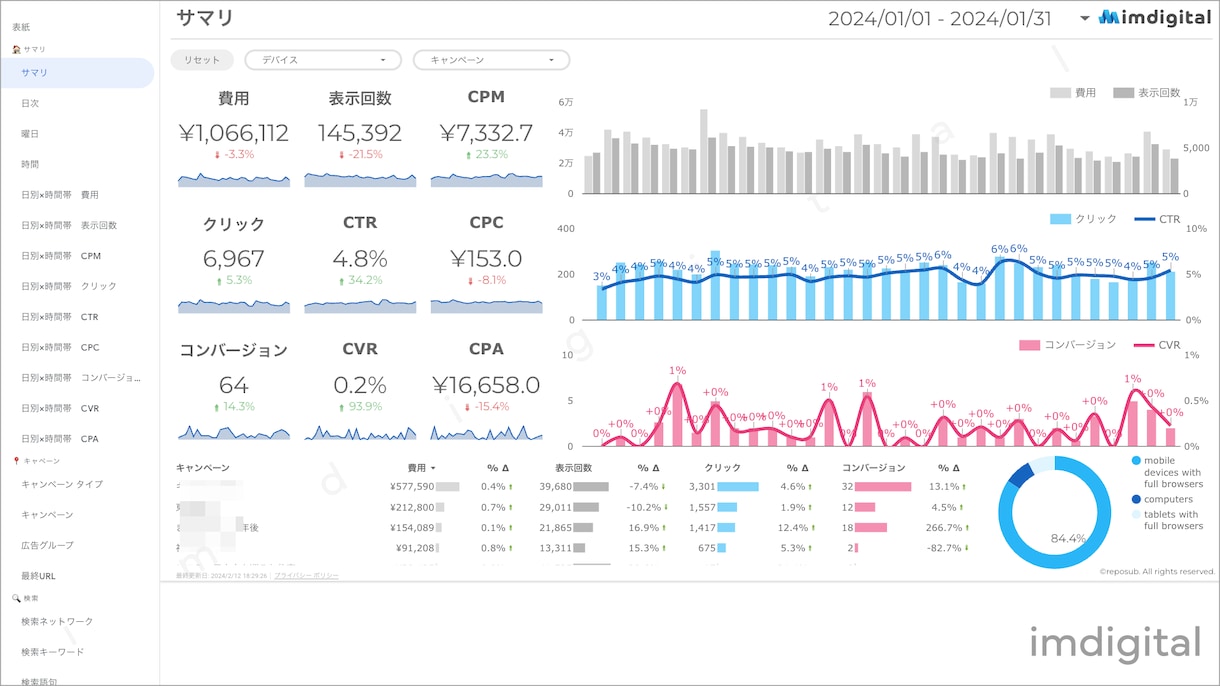Click the クリック legend swatch in middle chart
Viewport: 1220px width, 686px height.
[x=1060, y=219]
